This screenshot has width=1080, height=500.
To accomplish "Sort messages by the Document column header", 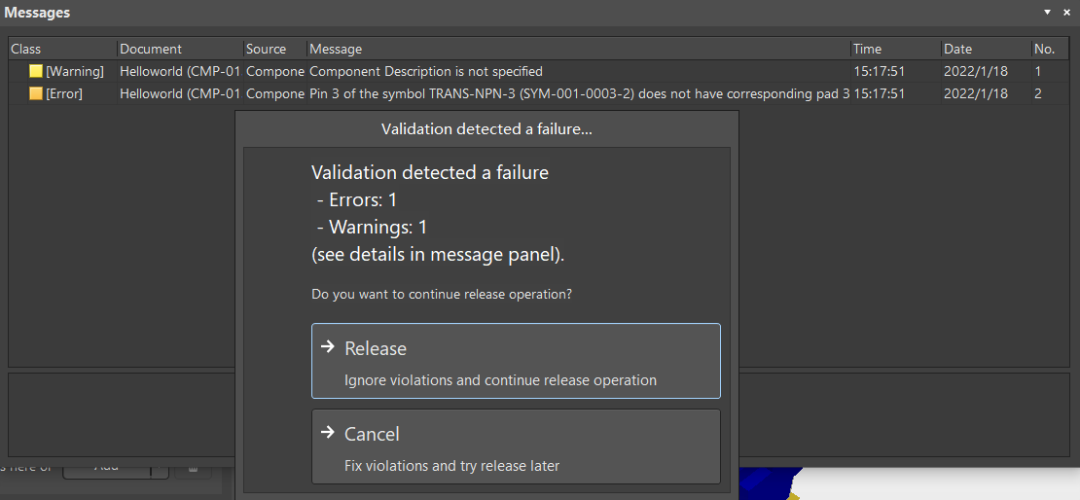I will pos(180,49).
